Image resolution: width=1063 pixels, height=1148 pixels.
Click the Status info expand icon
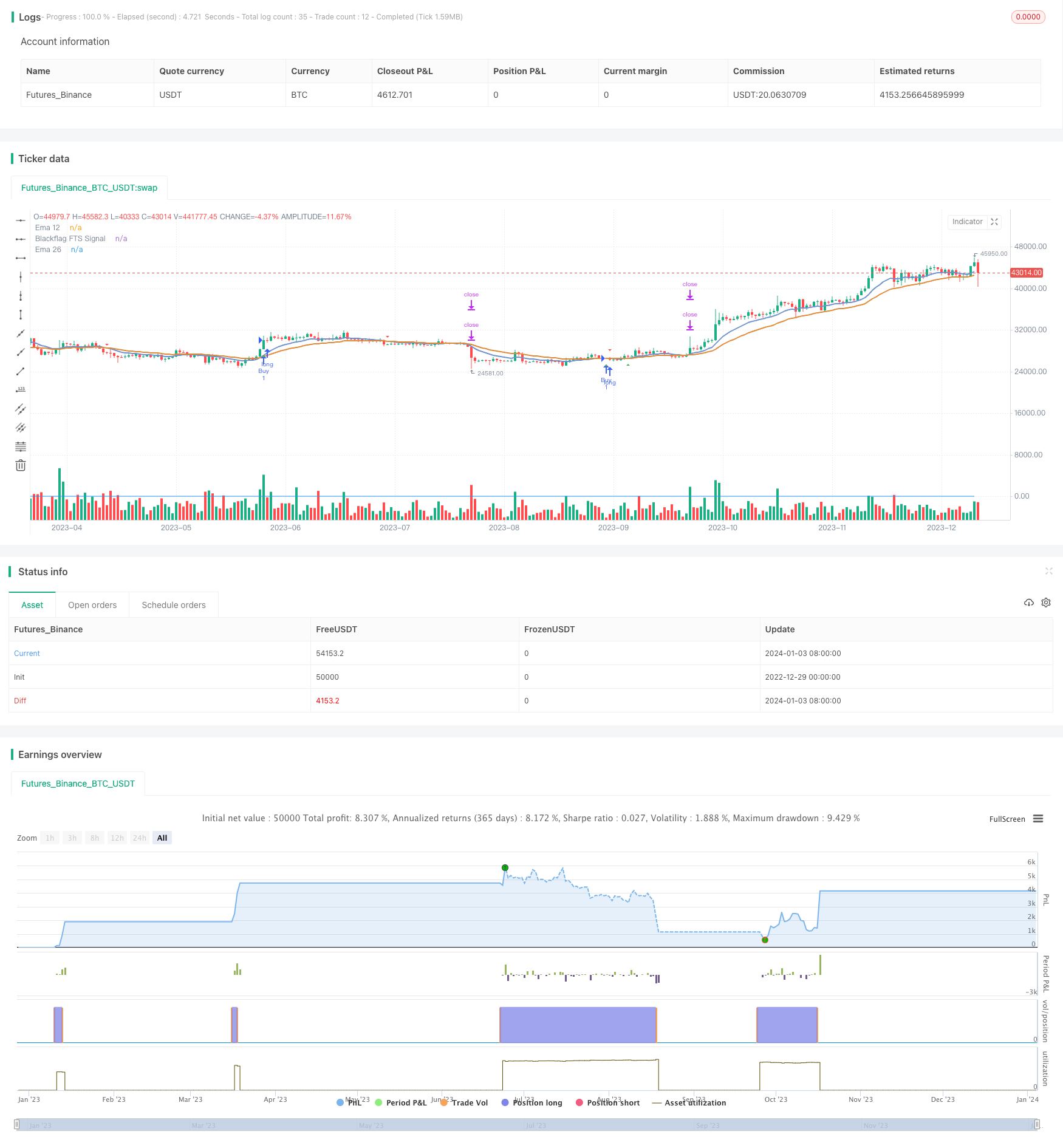1048,571
